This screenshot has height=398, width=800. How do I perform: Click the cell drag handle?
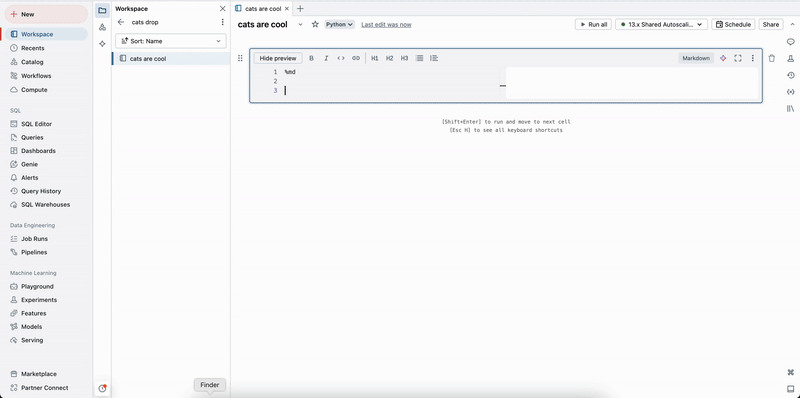(240, 58)
